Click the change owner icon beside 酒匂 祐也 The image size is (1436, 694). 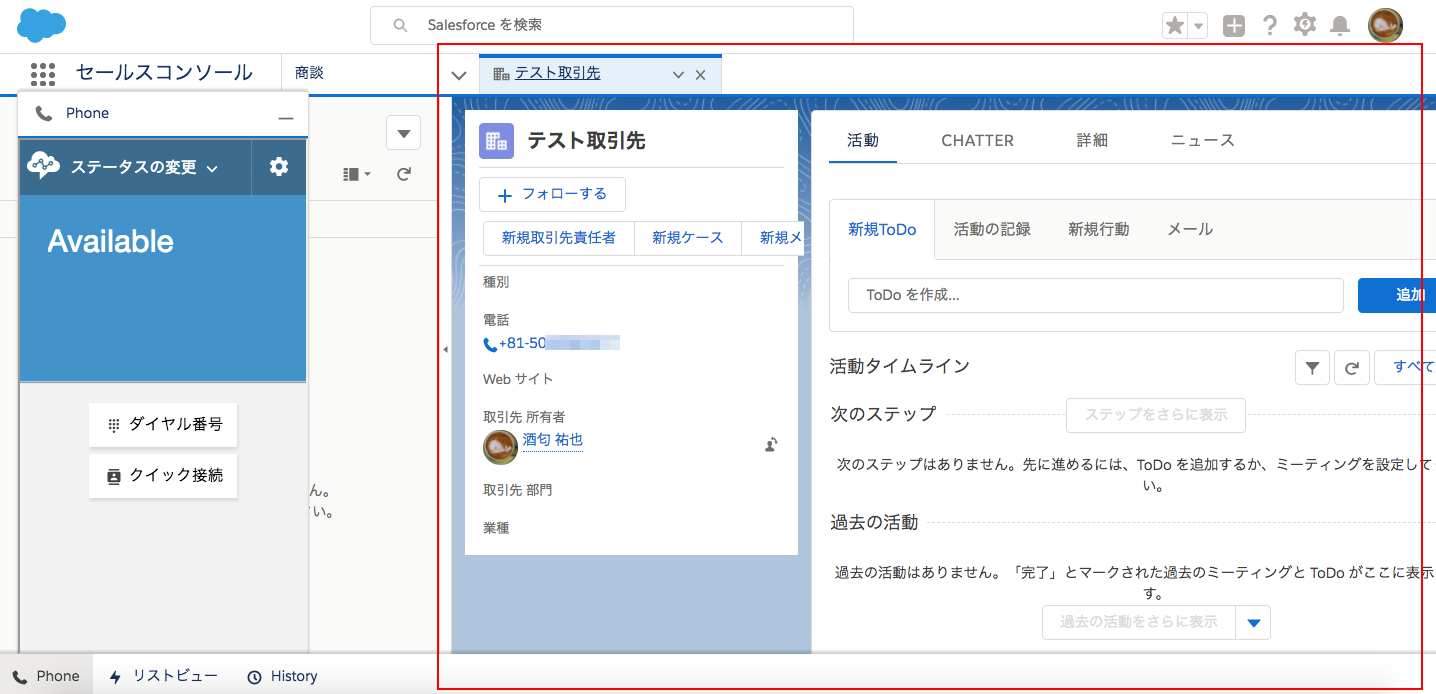pyautogui.click(x=770, y=444)
